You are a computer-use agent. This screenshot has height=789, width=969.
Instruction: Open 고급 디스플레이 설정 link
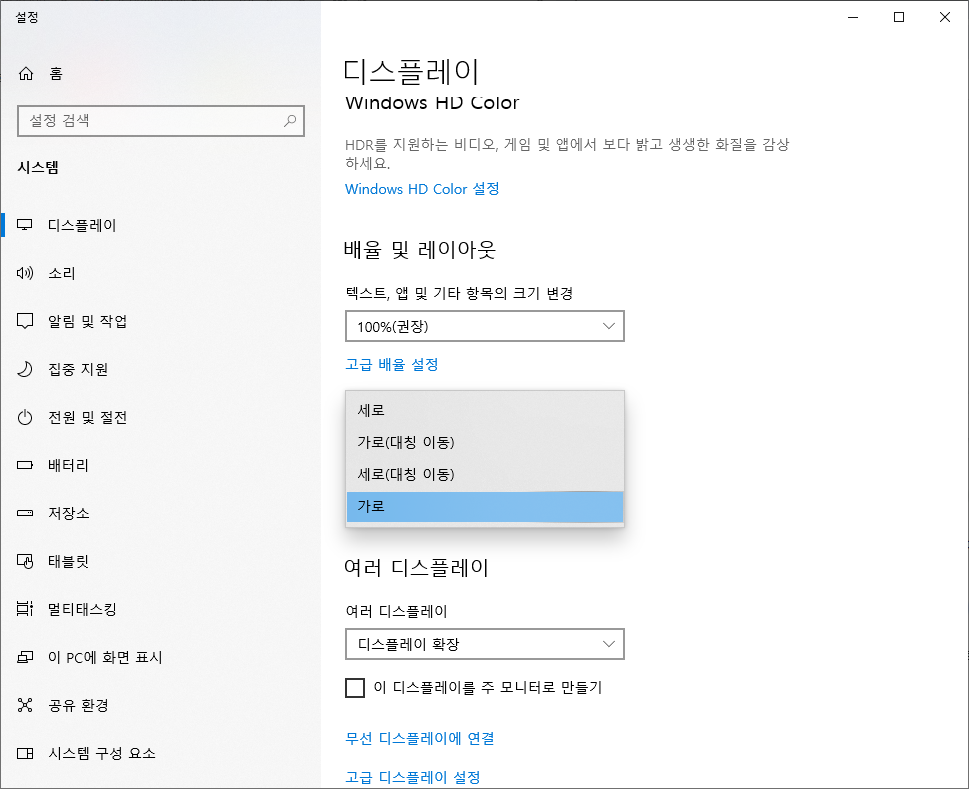[413, 777]
